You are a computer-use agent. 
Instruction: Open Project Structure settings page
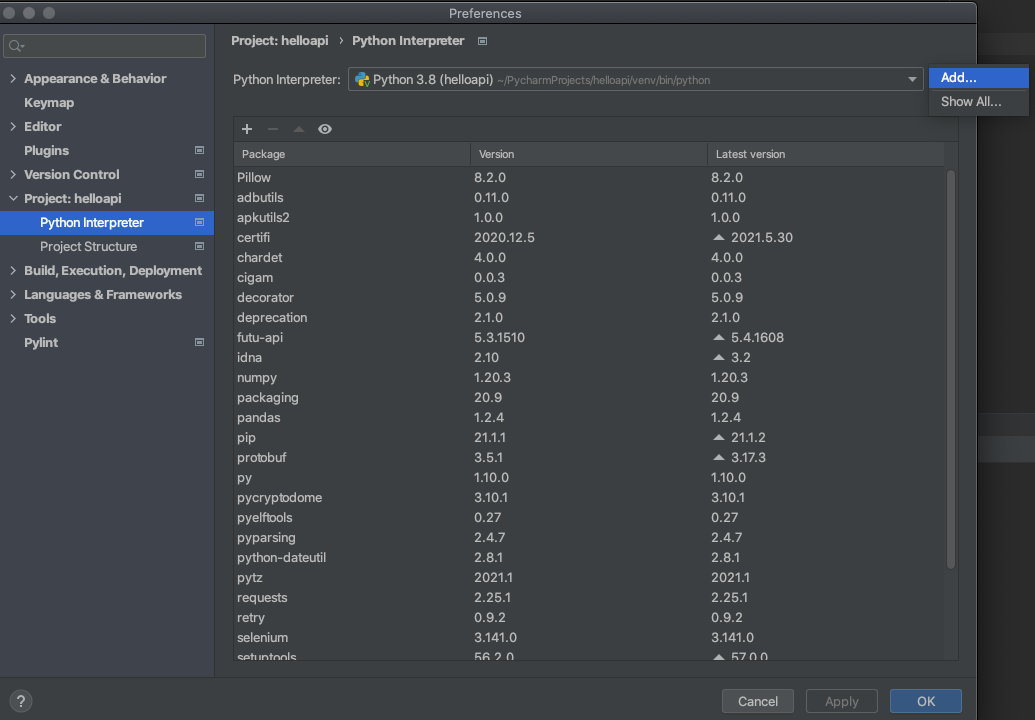coord(88,247)
